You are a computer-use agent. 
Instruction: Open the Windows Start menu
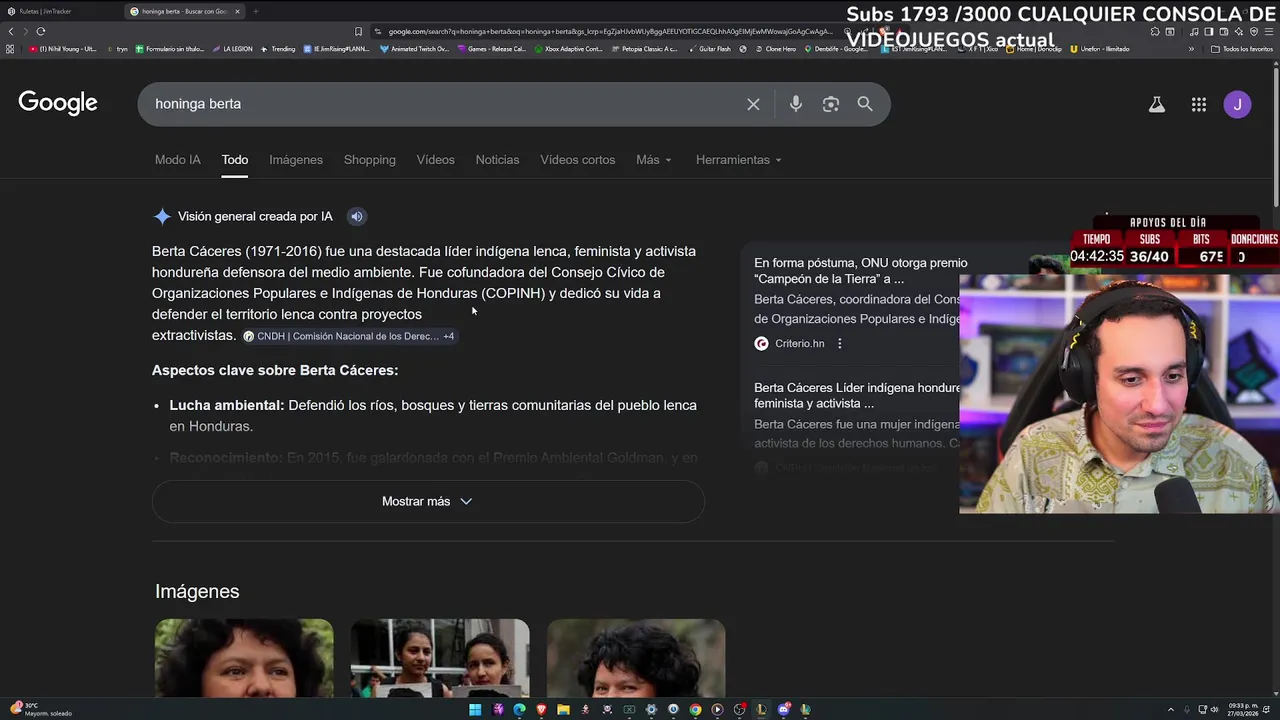(x=475, y=710)
